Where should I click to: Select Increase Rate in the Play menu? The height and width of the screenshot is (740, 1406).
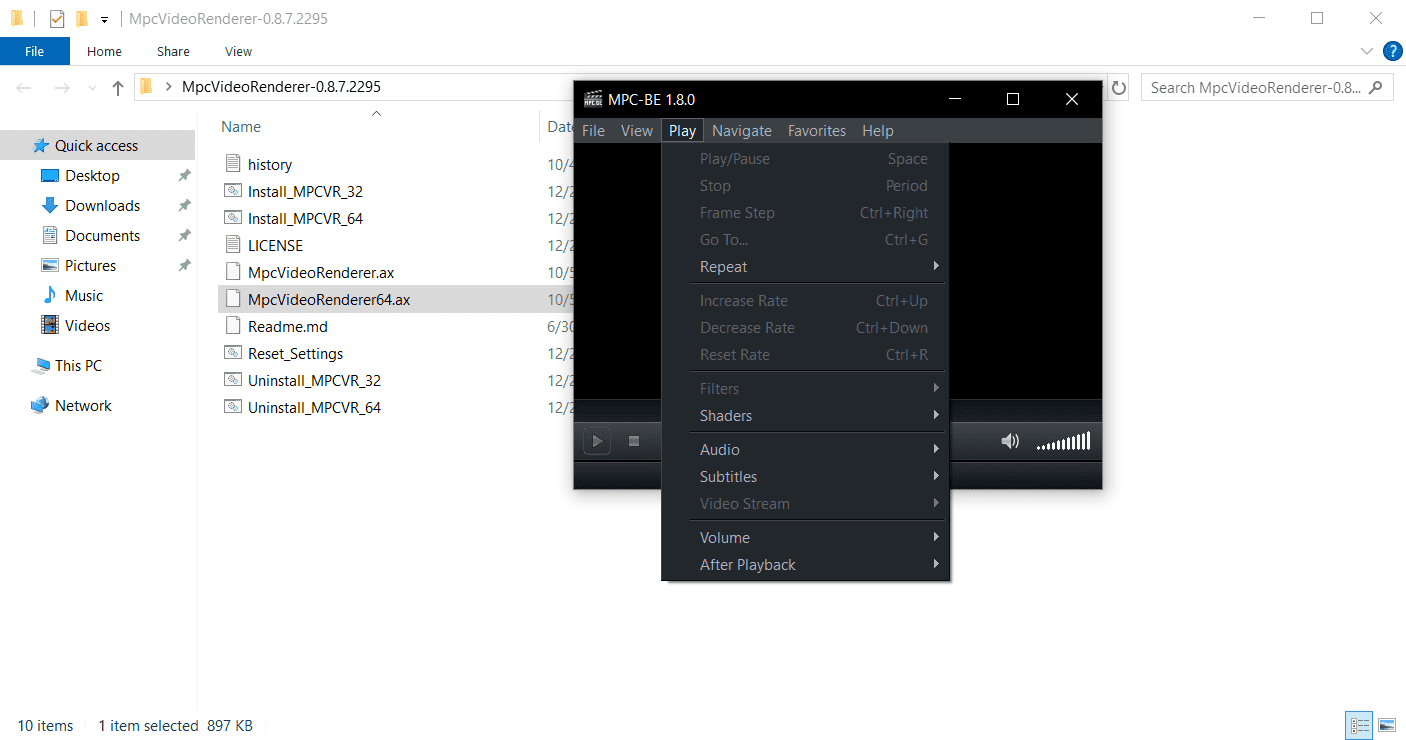pyautogui.click(x=805, y=301)
